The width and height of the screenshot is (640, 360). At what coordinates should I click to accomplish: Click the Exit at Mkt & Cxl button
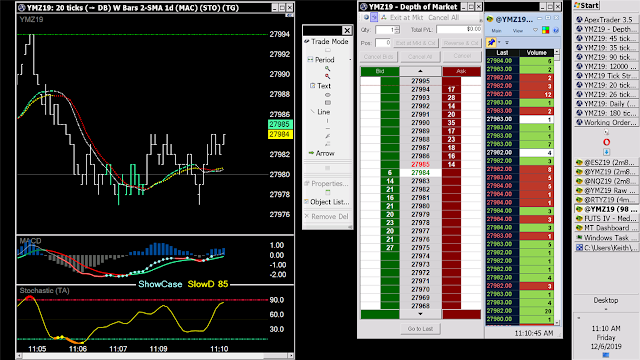416,43
